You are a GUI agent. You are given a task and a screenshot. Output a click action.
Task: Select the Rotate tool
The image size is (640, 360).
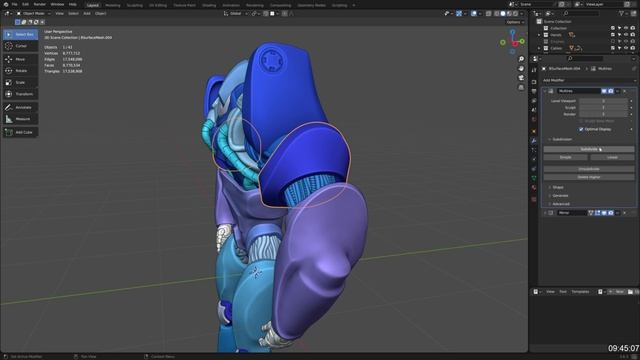(20, 71)
